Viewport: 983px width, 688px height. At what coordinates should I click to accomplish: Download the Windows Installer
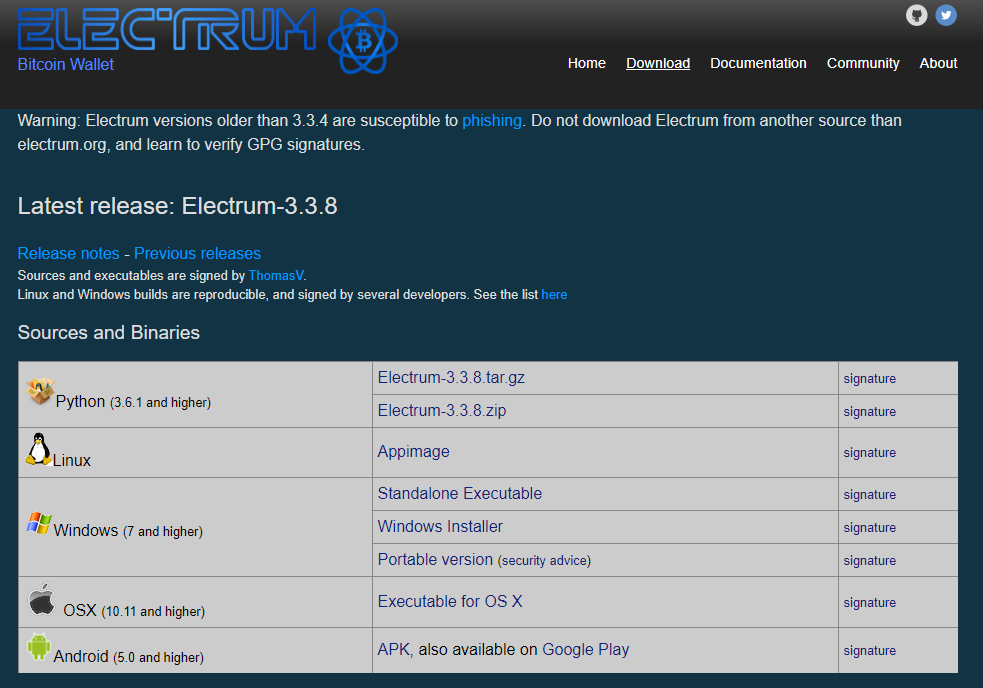[x=440, y=526]
